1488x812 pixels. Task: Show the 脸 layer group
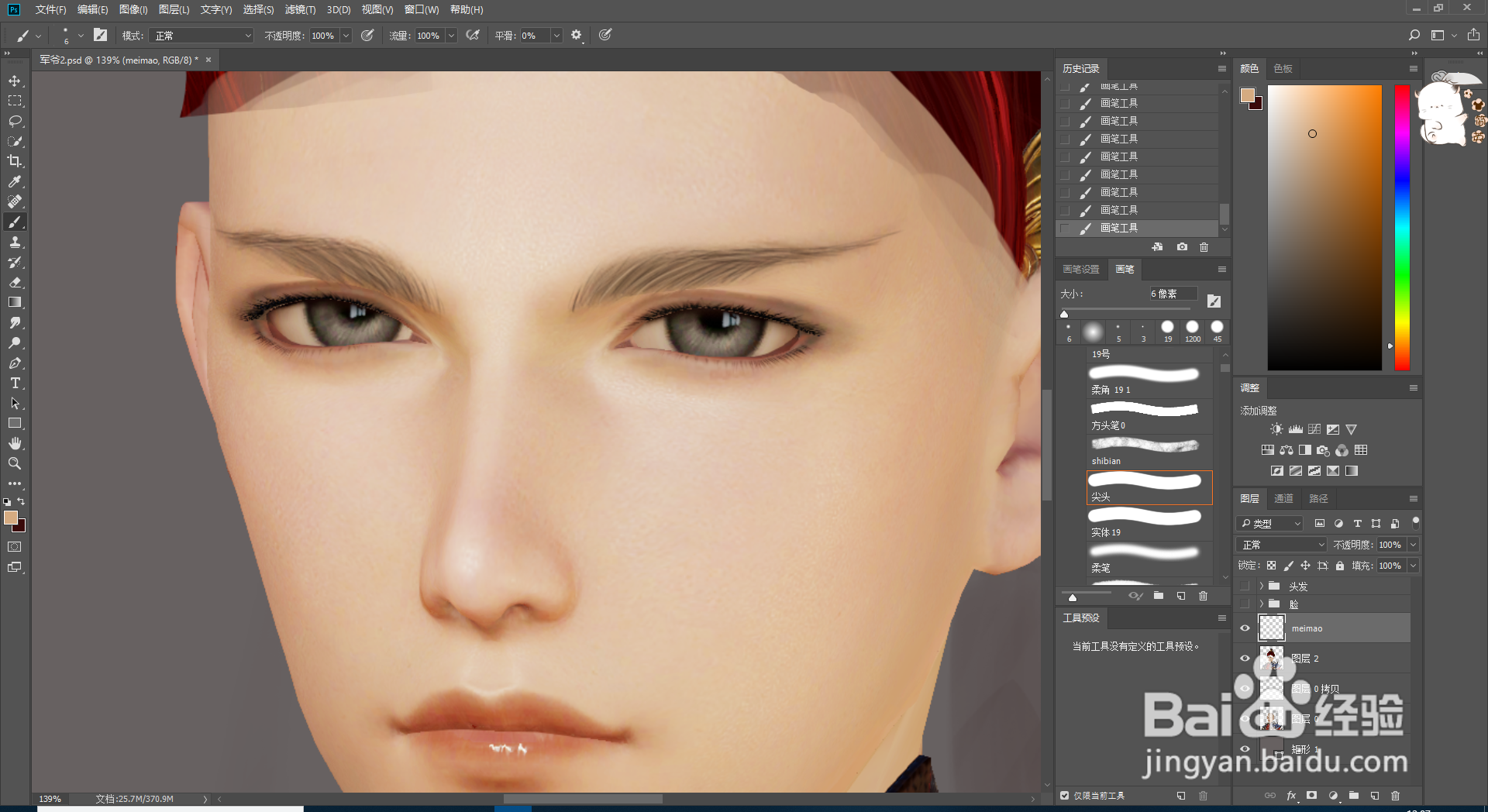(x=1245, y=604)
